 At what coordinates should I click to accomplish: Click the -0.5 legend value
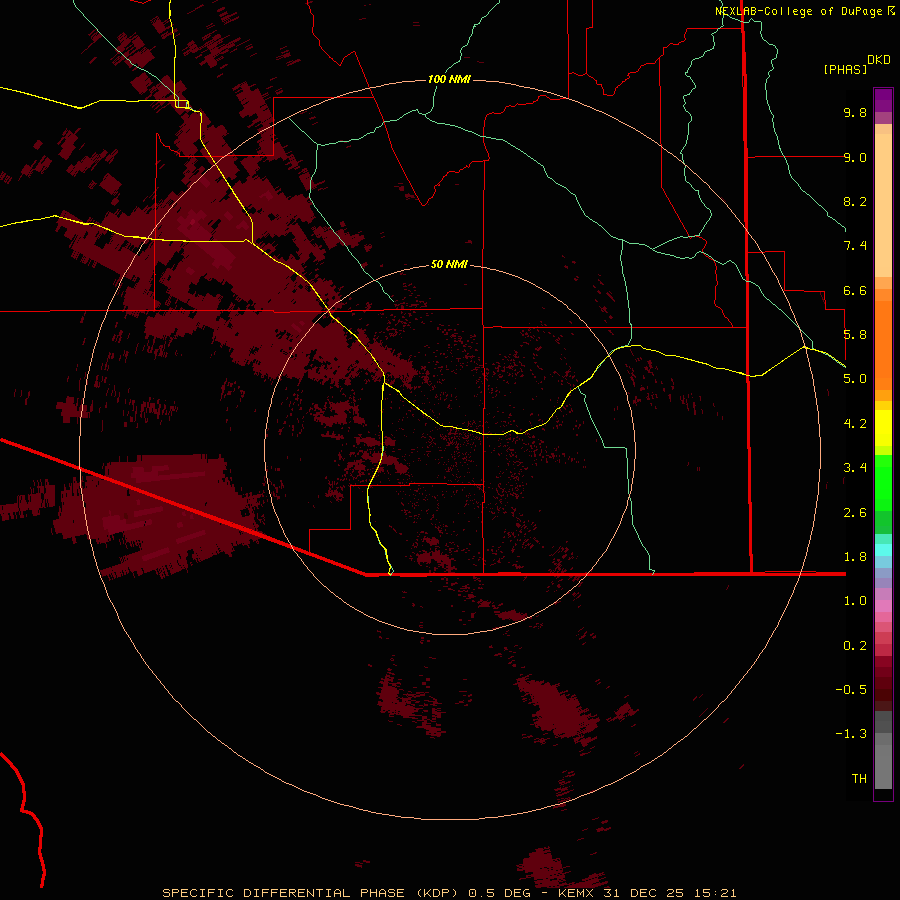851,690
